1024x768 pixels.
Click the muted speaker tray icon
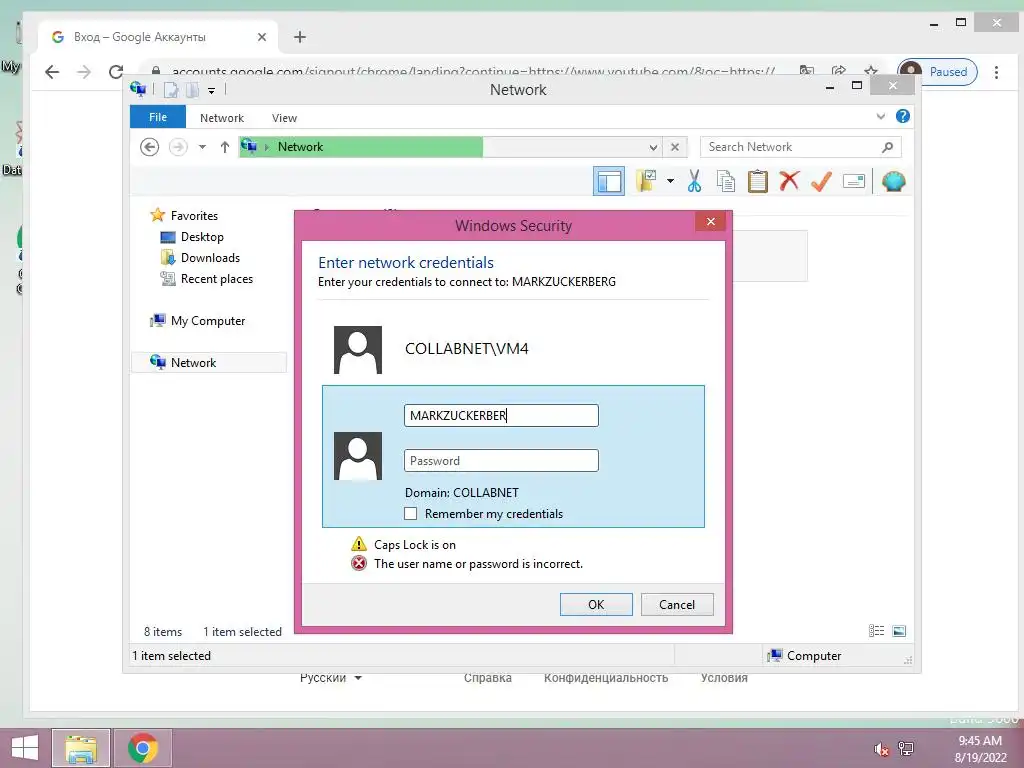tap(882, 749)
